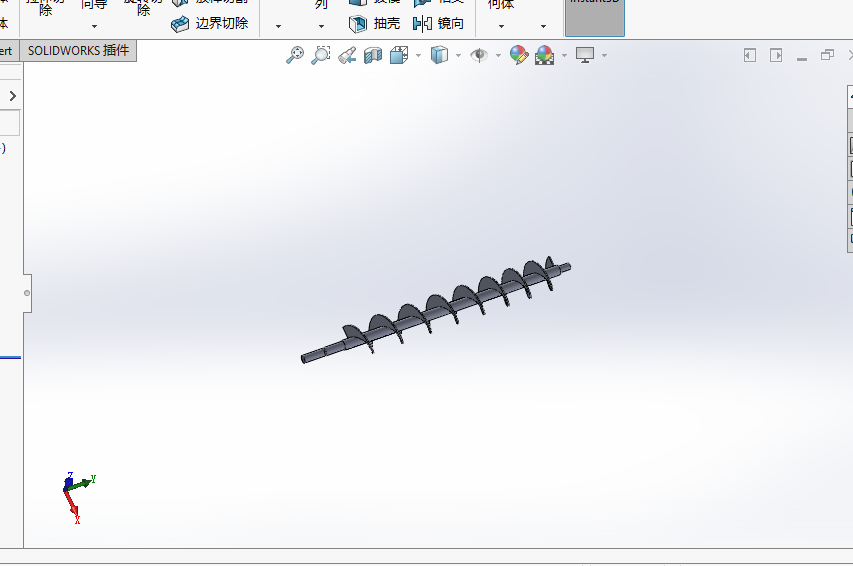The height and width of the screenshot is (566, 853).
Task: Click the Apply Scene icon
Action: pos(544,56)
